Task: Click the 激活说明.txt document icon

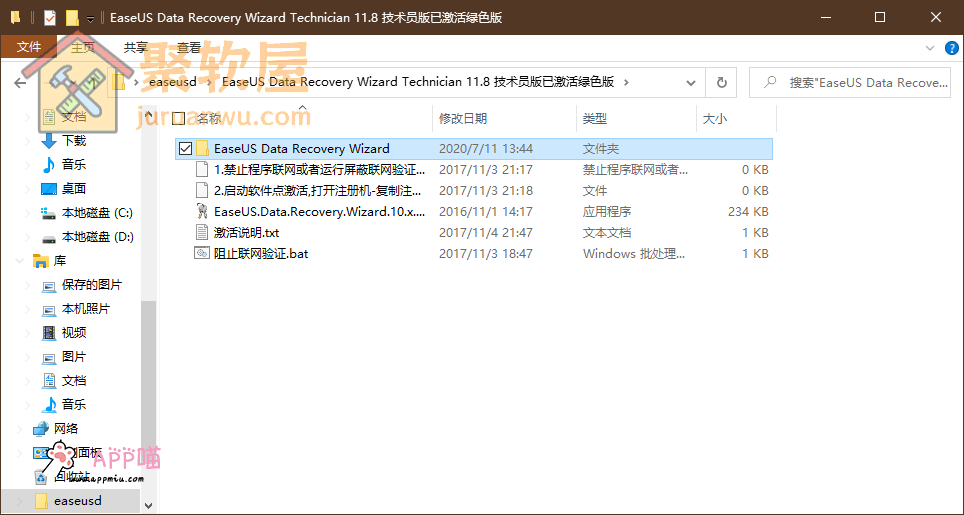Action: click(202, 232)
